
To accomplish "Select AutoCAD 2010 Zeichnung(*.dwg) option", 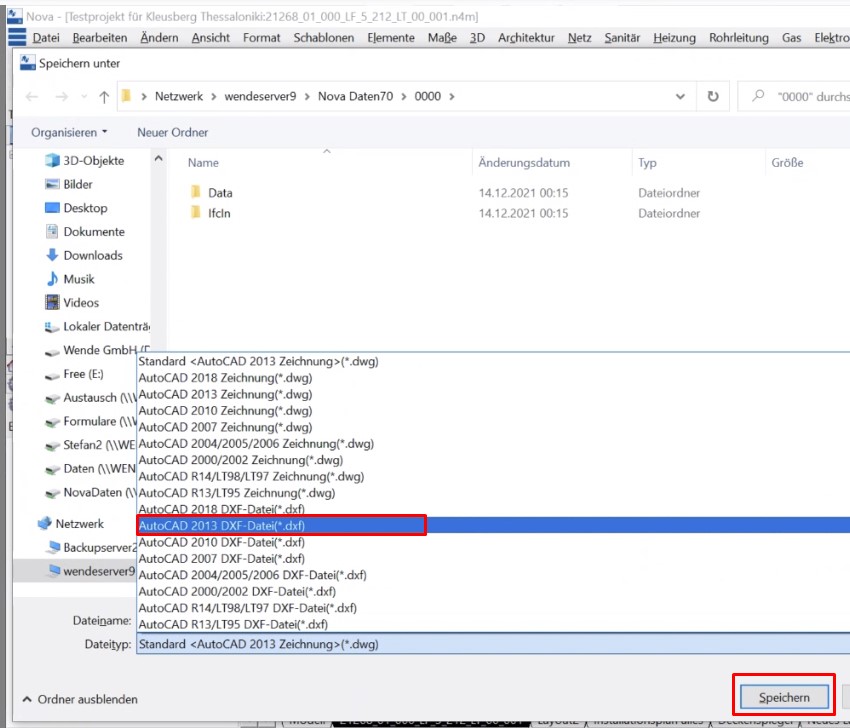I will (493, 410).
